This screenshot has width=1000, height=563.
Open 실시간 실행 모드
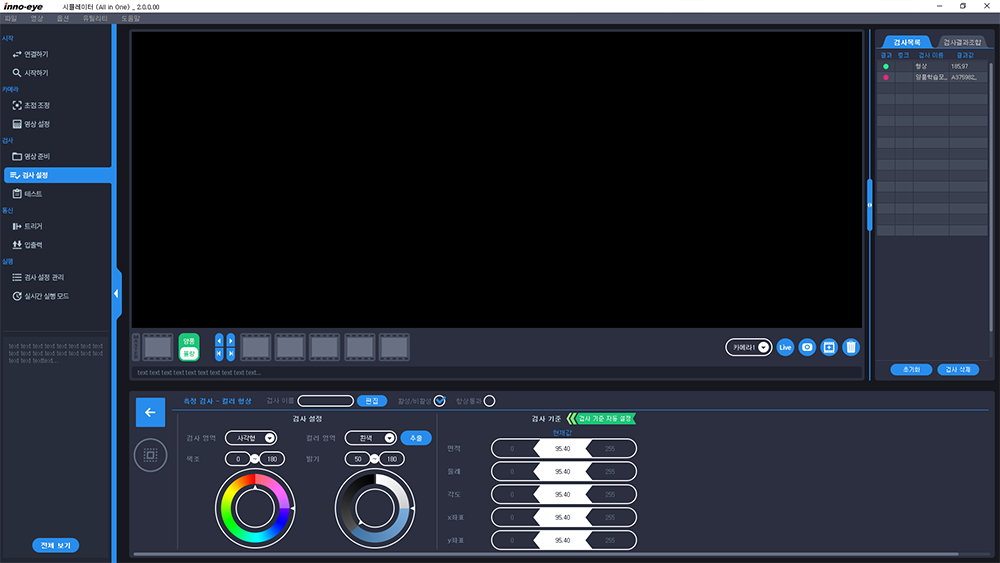[x=41, y=296]
